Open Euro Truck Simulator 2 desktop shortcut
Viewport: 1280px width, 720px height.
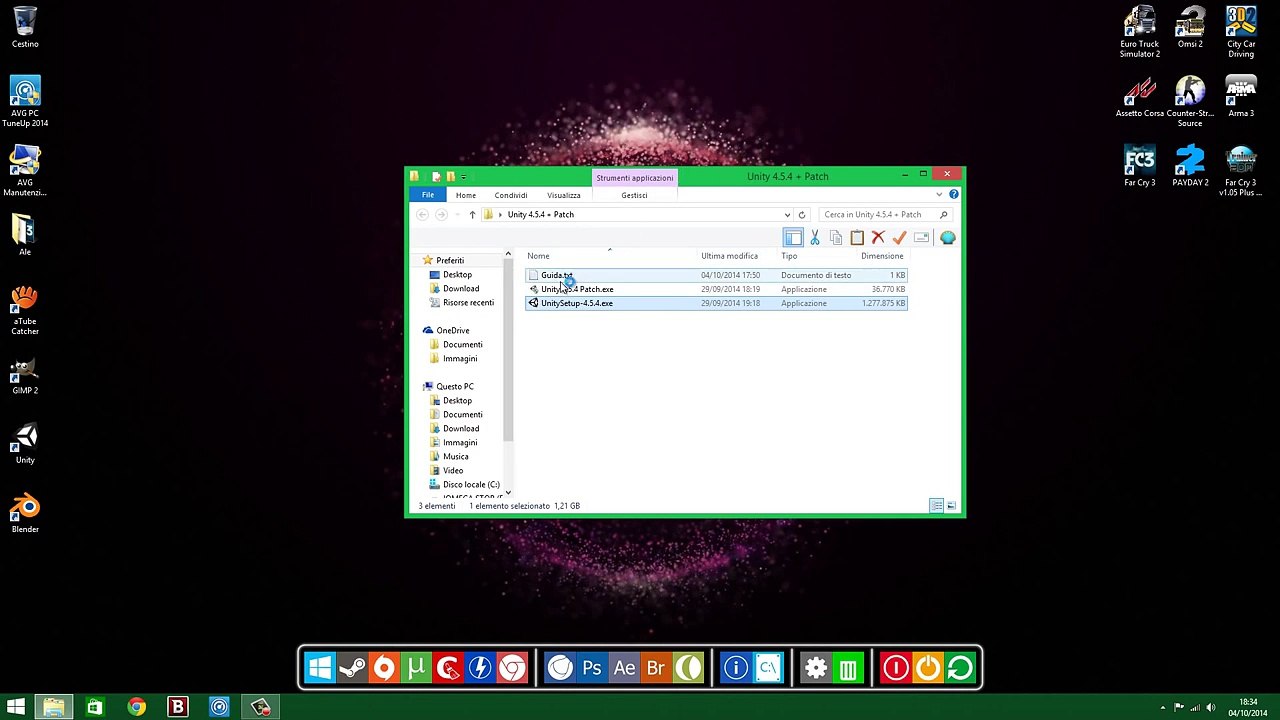click(x=1139, y=32)
